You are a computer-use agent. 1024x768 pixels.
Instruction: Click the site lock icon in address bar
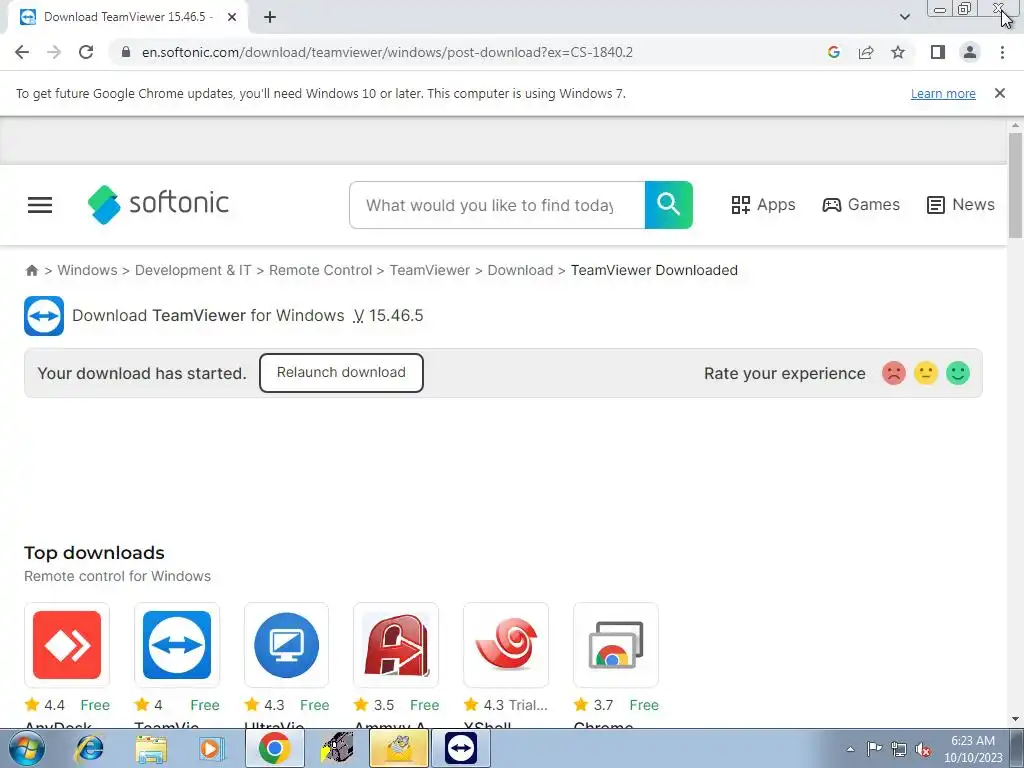pyautogui.click(x=127, y=52)
